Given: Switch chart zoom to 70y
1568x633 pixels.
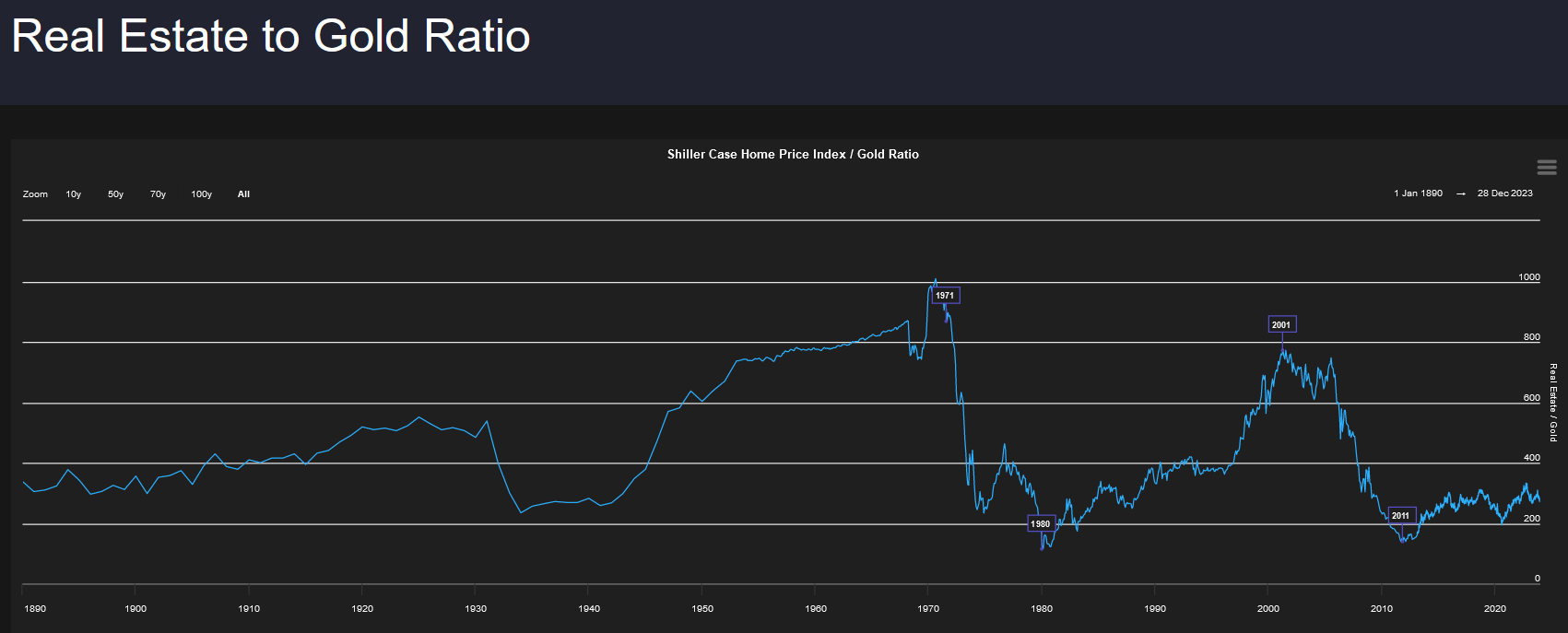Looking at the screenshot, I should pos(158,194).
